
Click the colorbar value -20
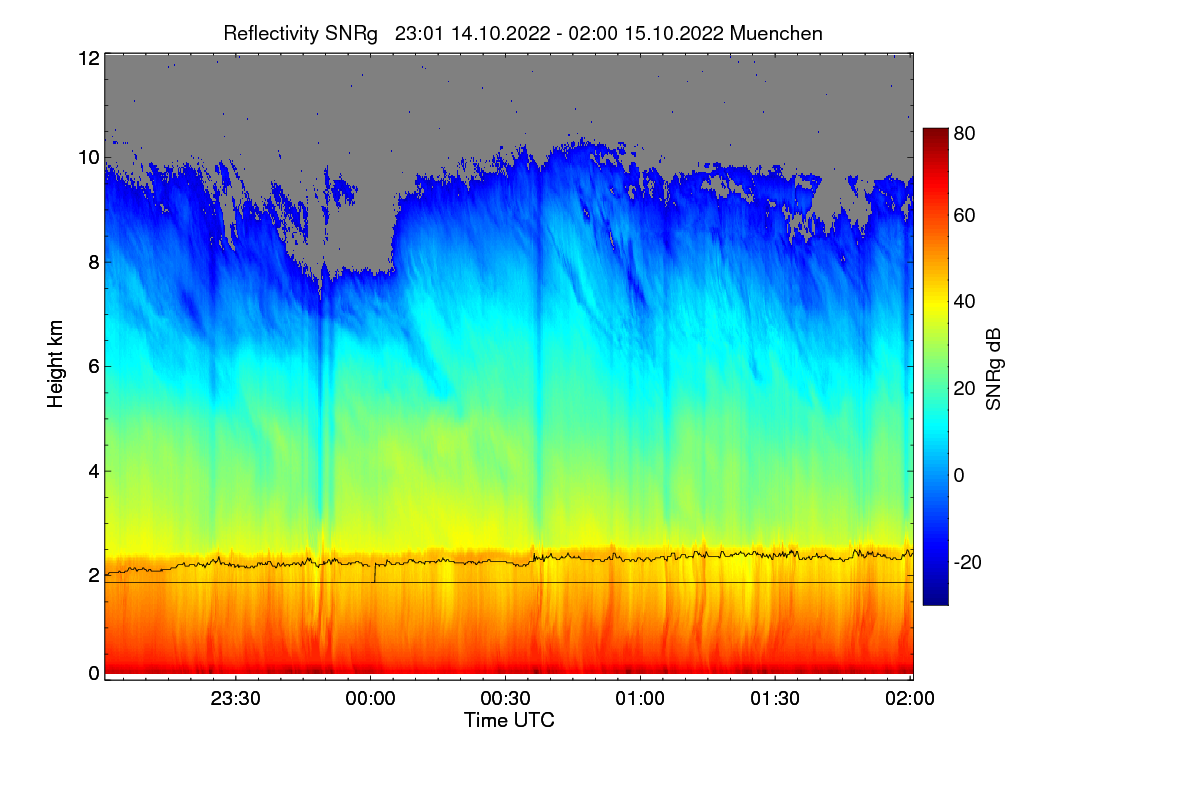pyautogui.click(x=968, y=562)
